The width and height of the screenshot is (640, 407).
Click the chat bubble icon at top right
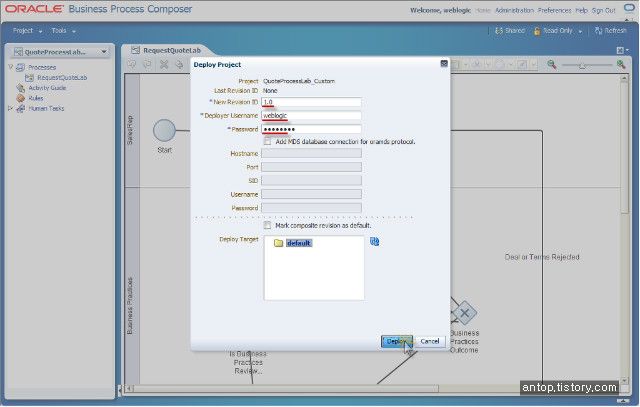629,8
